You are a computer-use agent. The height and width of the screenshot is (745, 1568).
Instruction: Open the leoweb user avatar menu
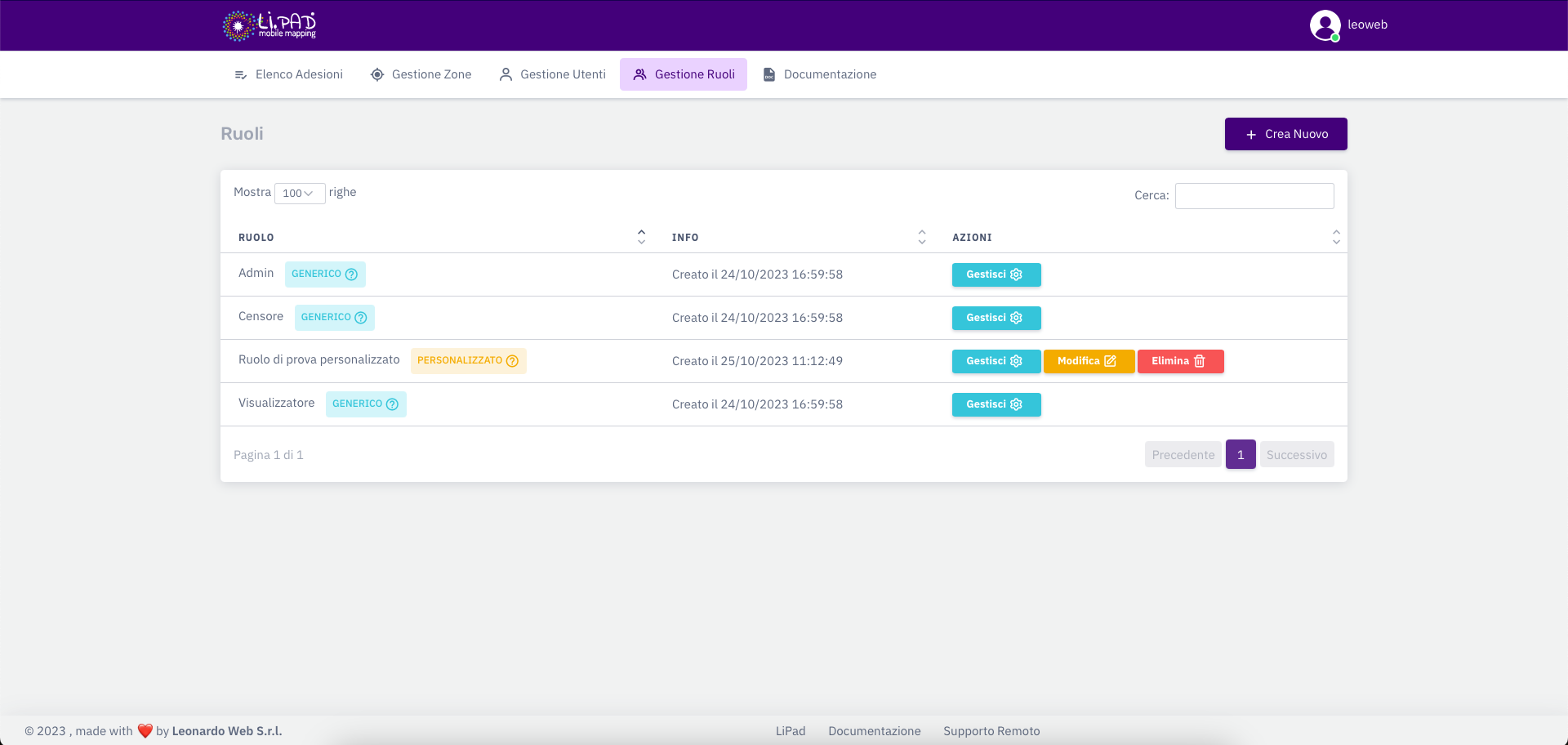[1325, 25]
